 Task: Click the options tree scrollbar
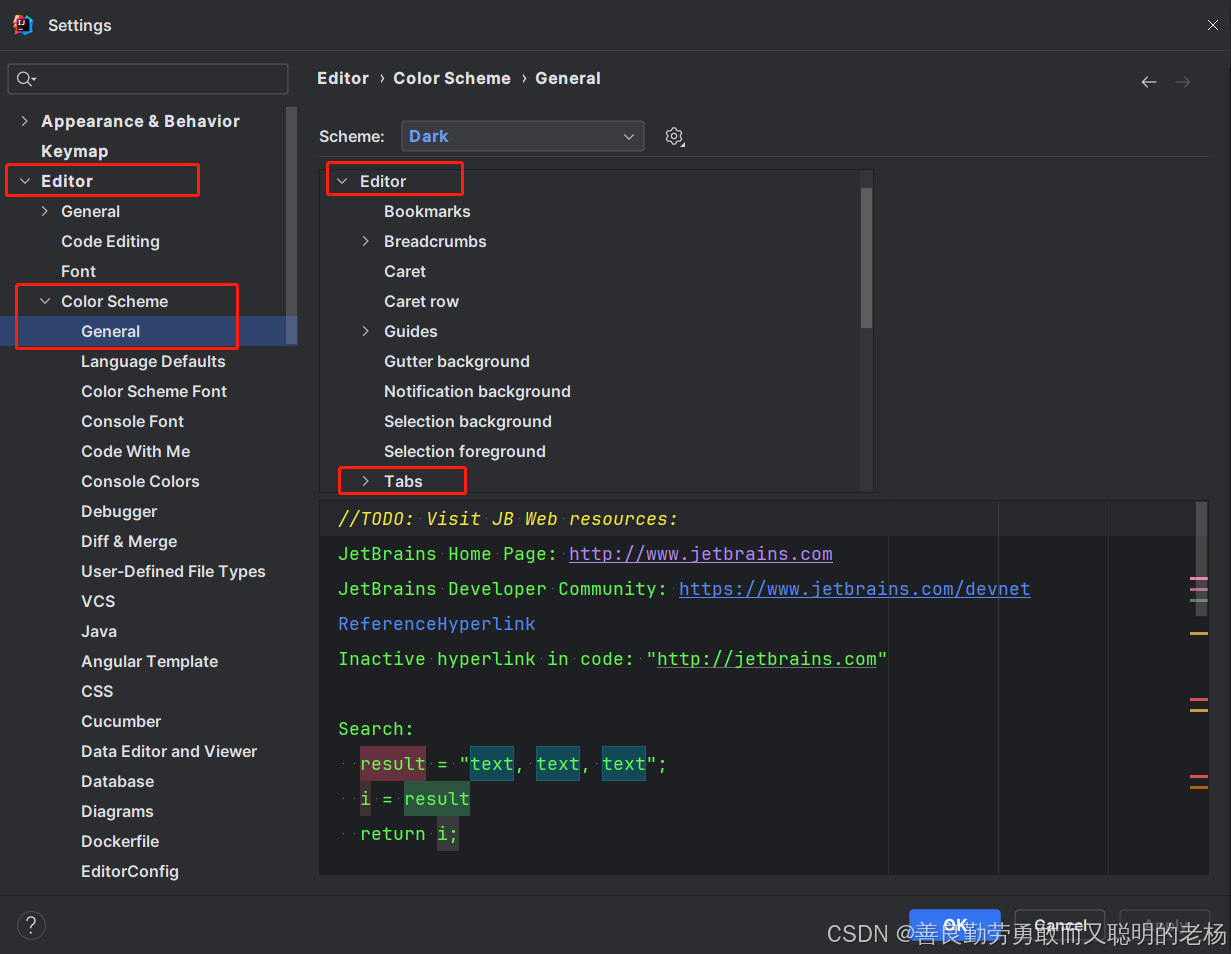(866, 258)
